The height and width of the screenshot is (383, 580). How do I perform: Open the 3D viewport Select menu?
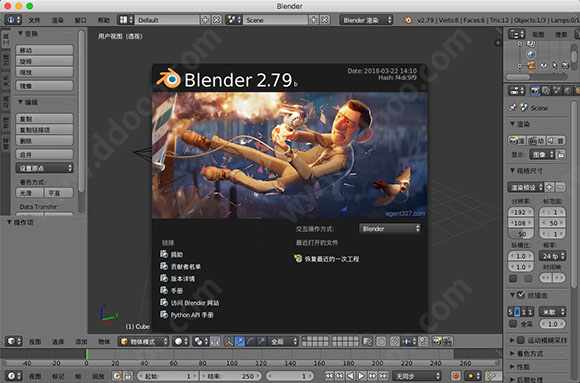click(x=58, y=342)
